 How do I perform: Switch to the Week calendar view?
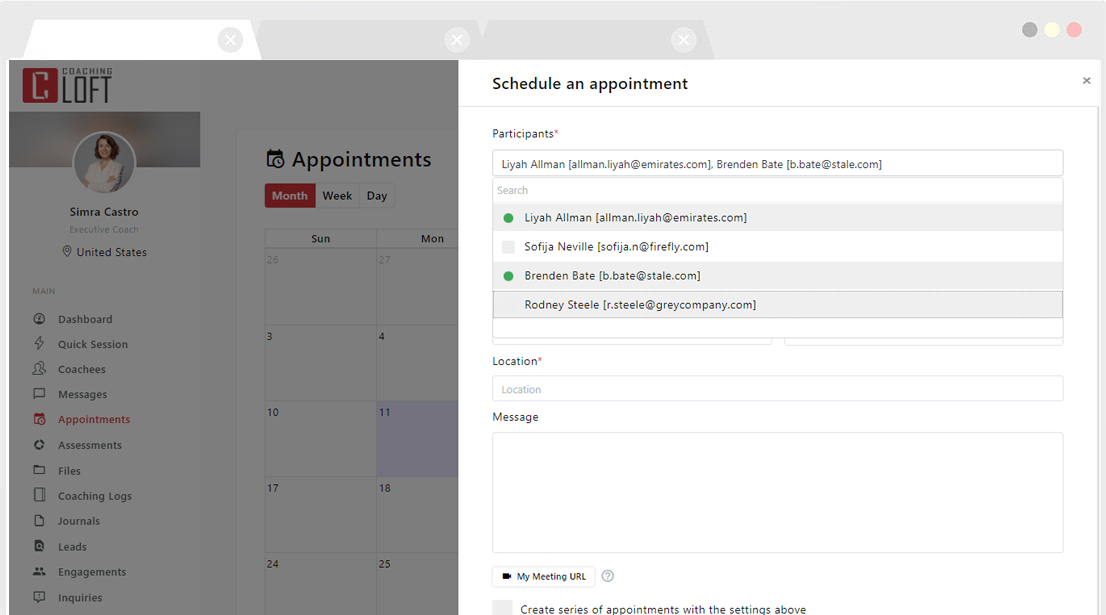pyautogui.click(x=337, y=195)
